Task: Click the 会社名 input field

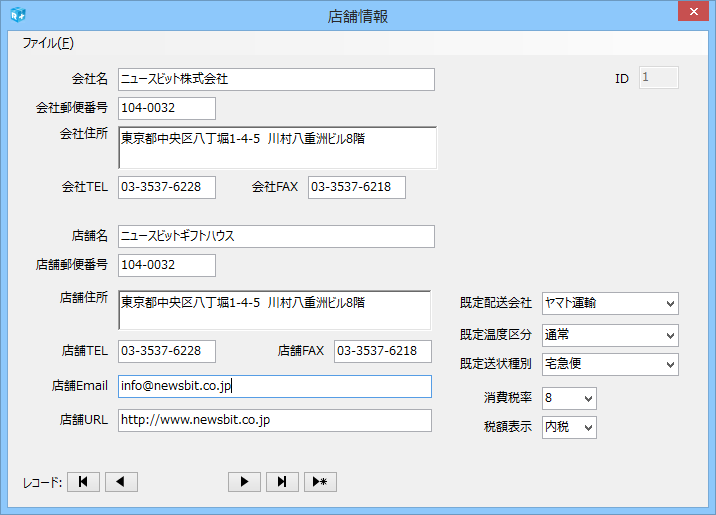Action: [x=276, y=79]
